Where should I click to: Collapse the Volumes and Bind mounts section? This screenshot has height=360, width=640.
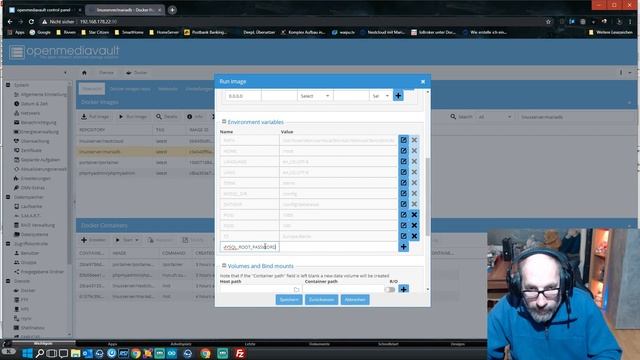pos(224,266)
